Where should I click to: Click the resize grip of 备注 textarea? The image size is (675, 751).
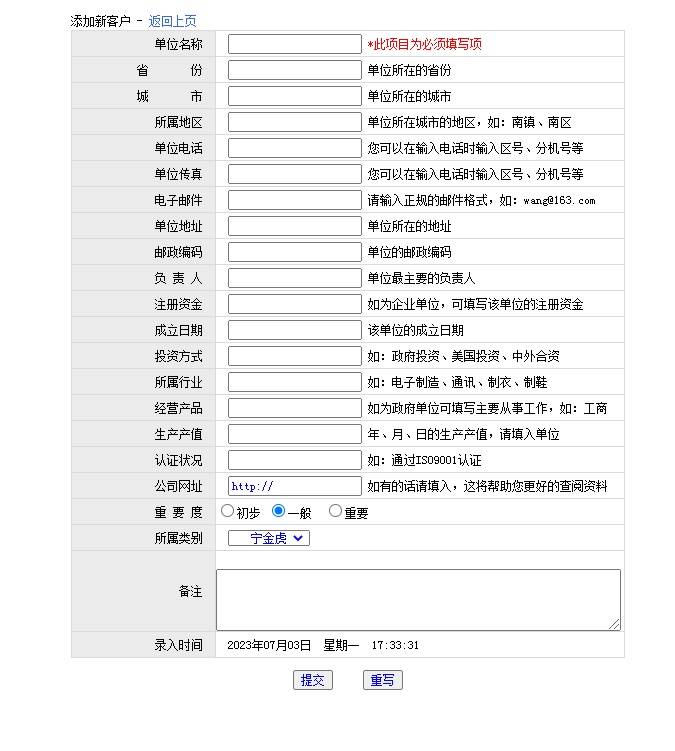coord(614,624)
